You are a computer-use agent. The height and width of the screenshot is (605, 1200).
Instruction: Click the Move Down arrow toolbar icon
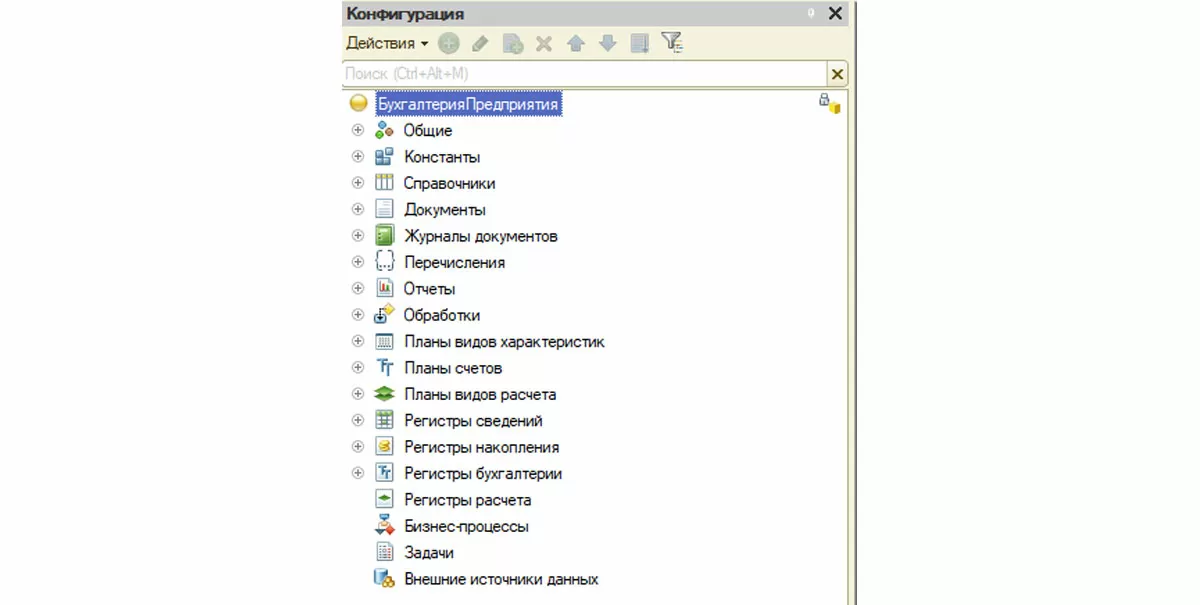coord(607,44)
